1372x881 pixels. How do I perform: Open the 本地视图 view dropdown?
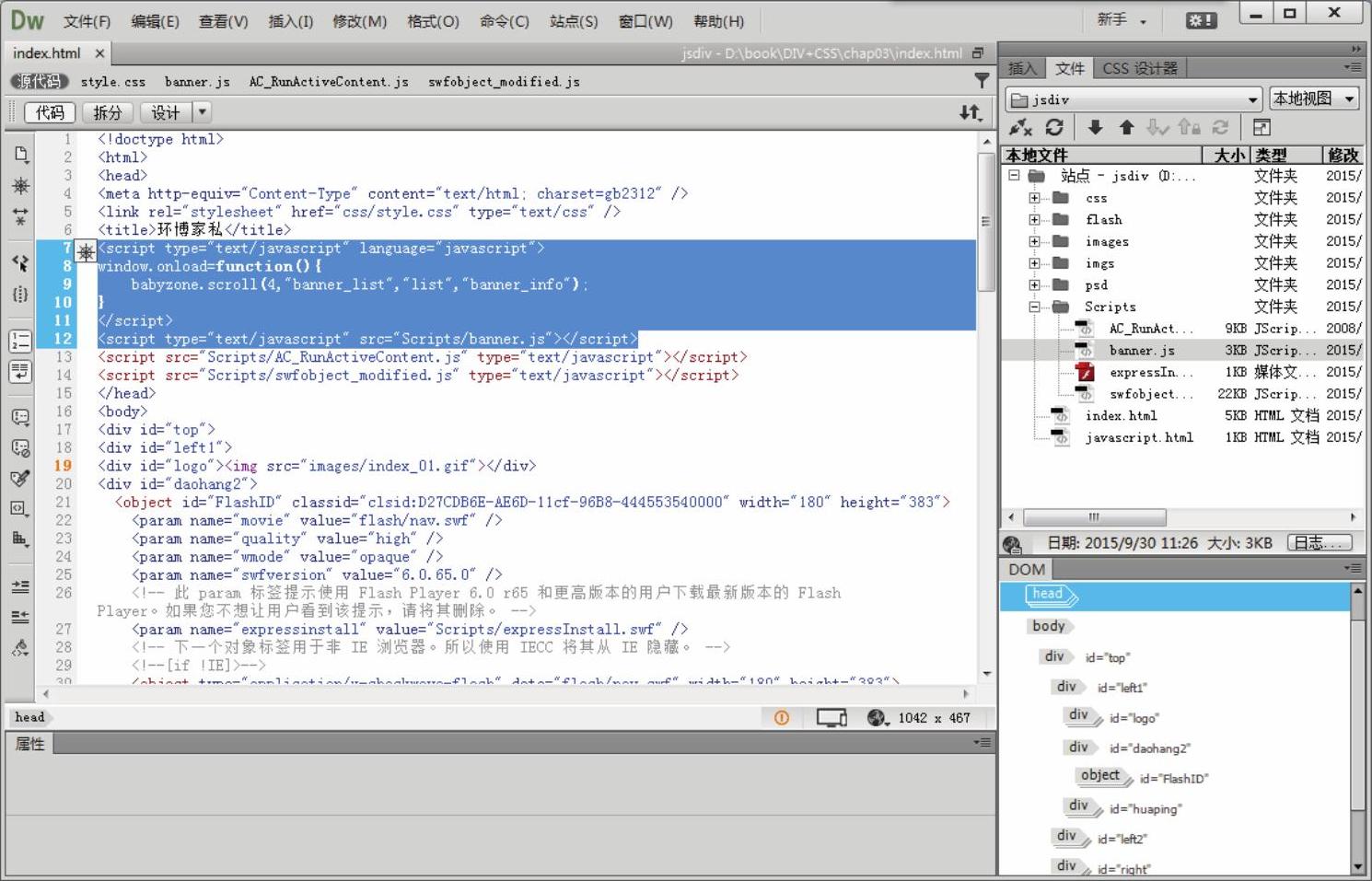[x=1313, y=99]
